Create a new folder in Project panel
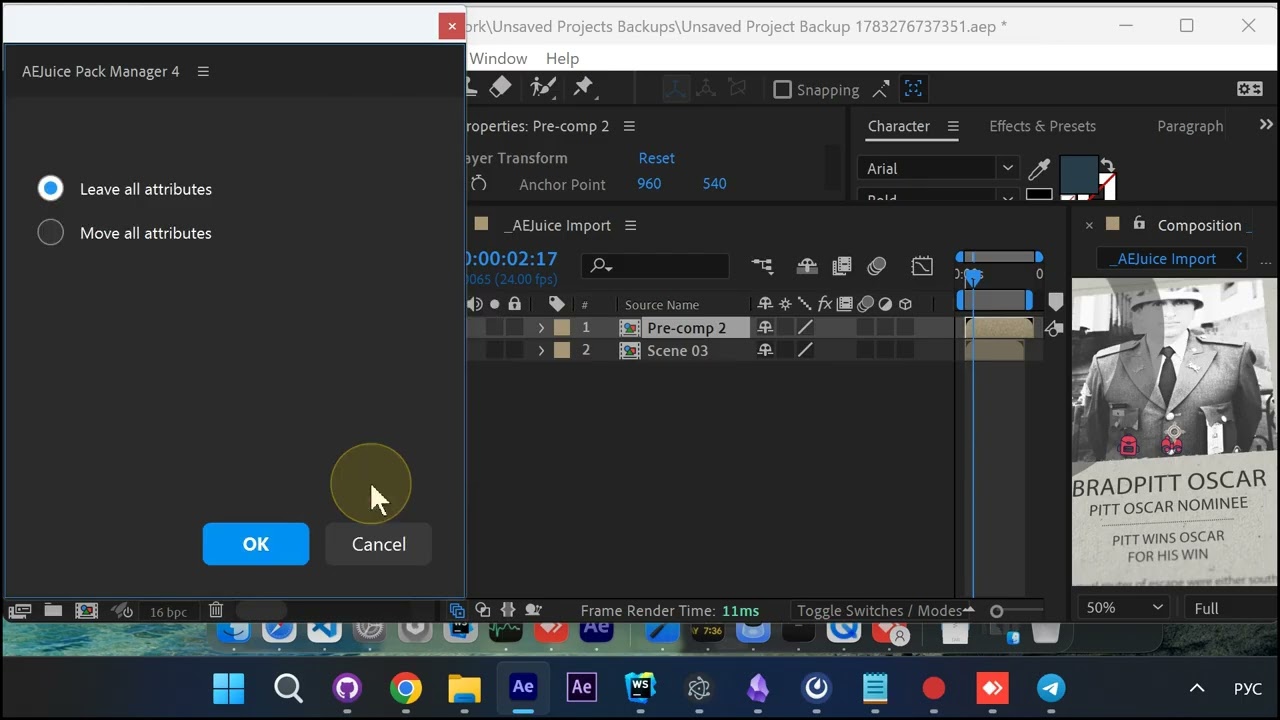Screen dimensions: 1280x720 pyautogui.click(x=53, y=610)
